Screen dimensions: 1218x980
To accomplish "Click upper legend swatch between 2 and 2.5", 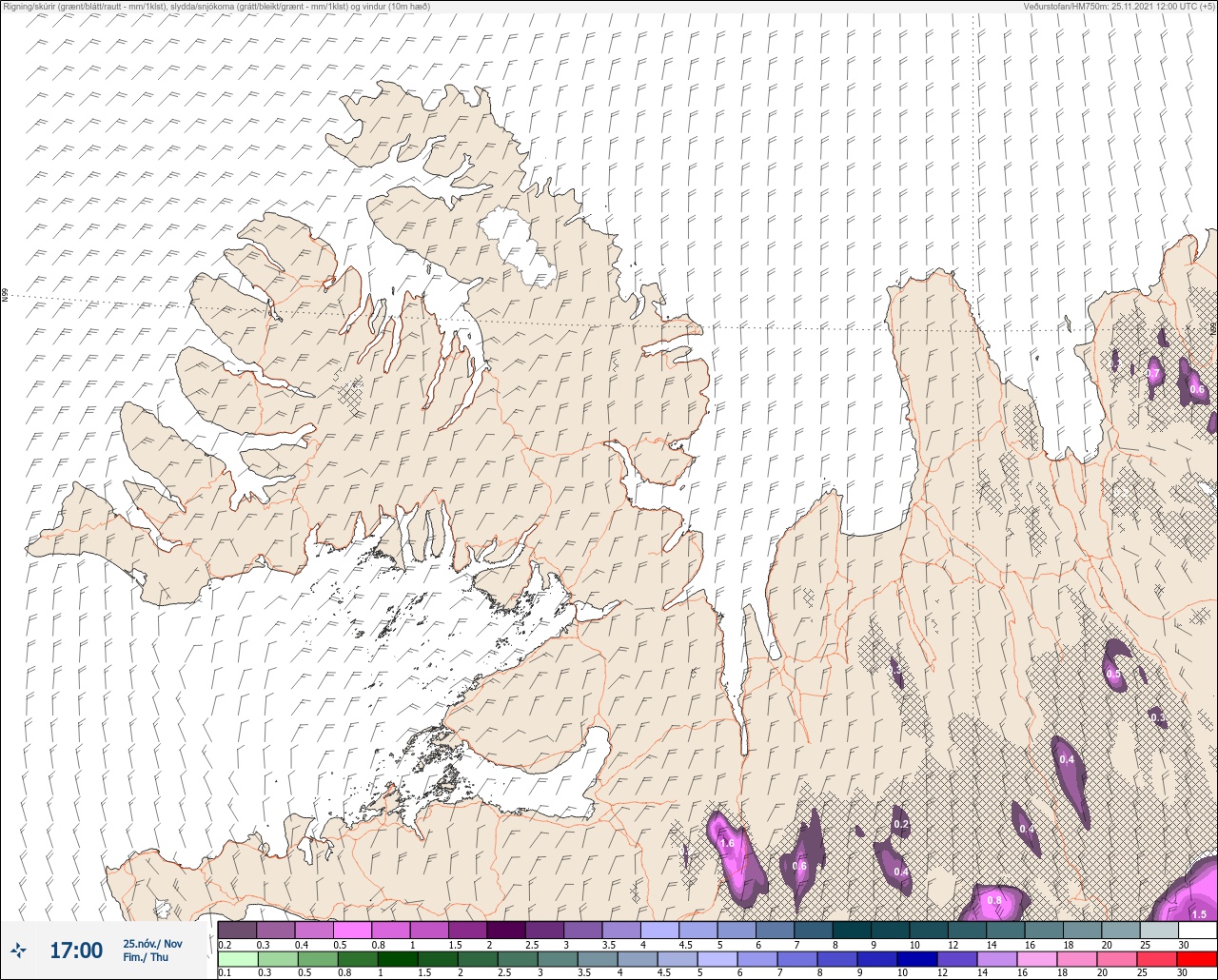I will 506,930.
